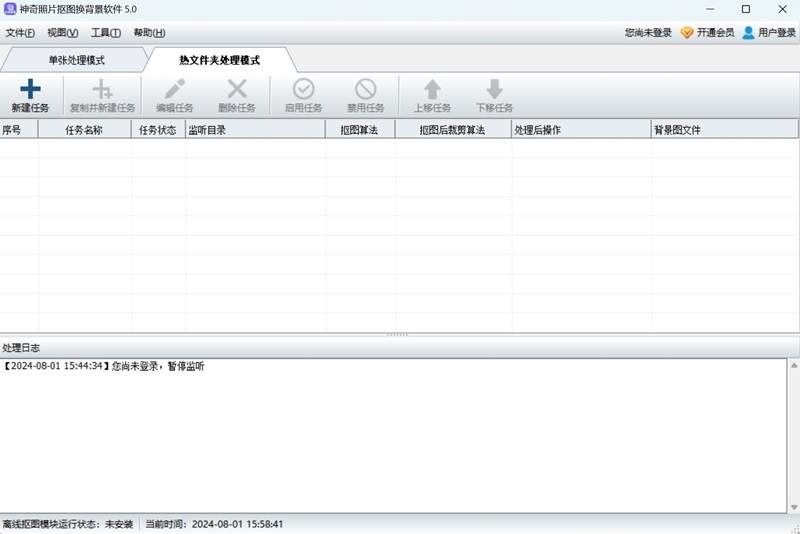Click the 删除任务 X icon
The image size is (800, 534).
point(237,89)
